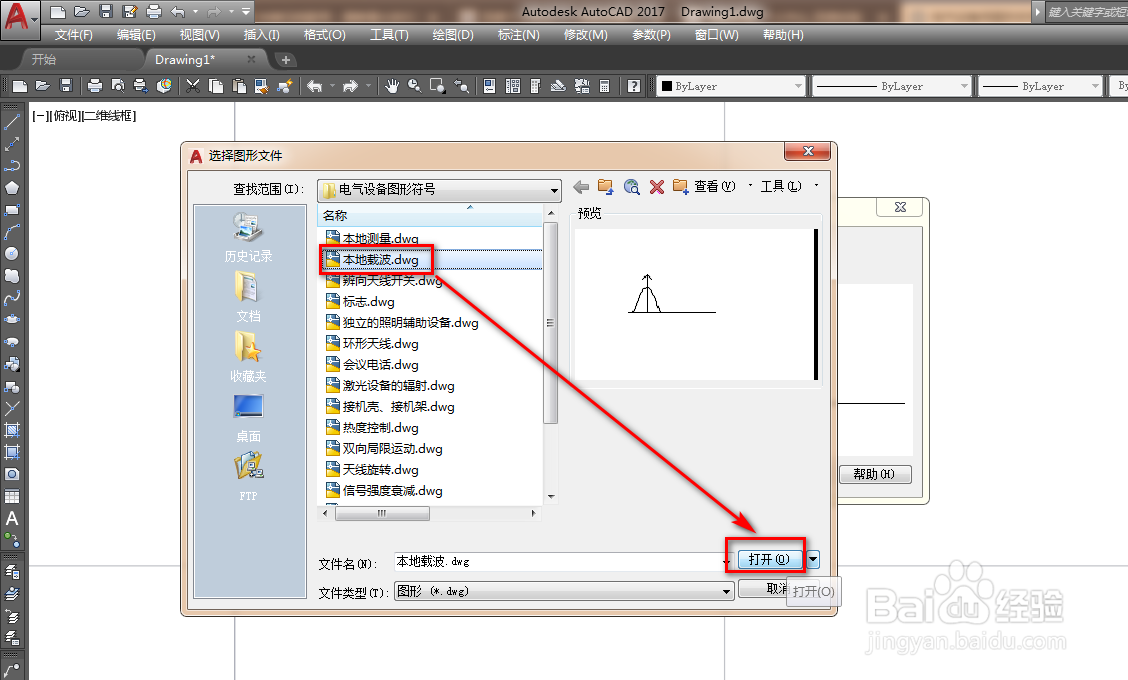Click the New drawing icon in the Standard toolbar
The image size is (1128, 680).
(20, 86)
